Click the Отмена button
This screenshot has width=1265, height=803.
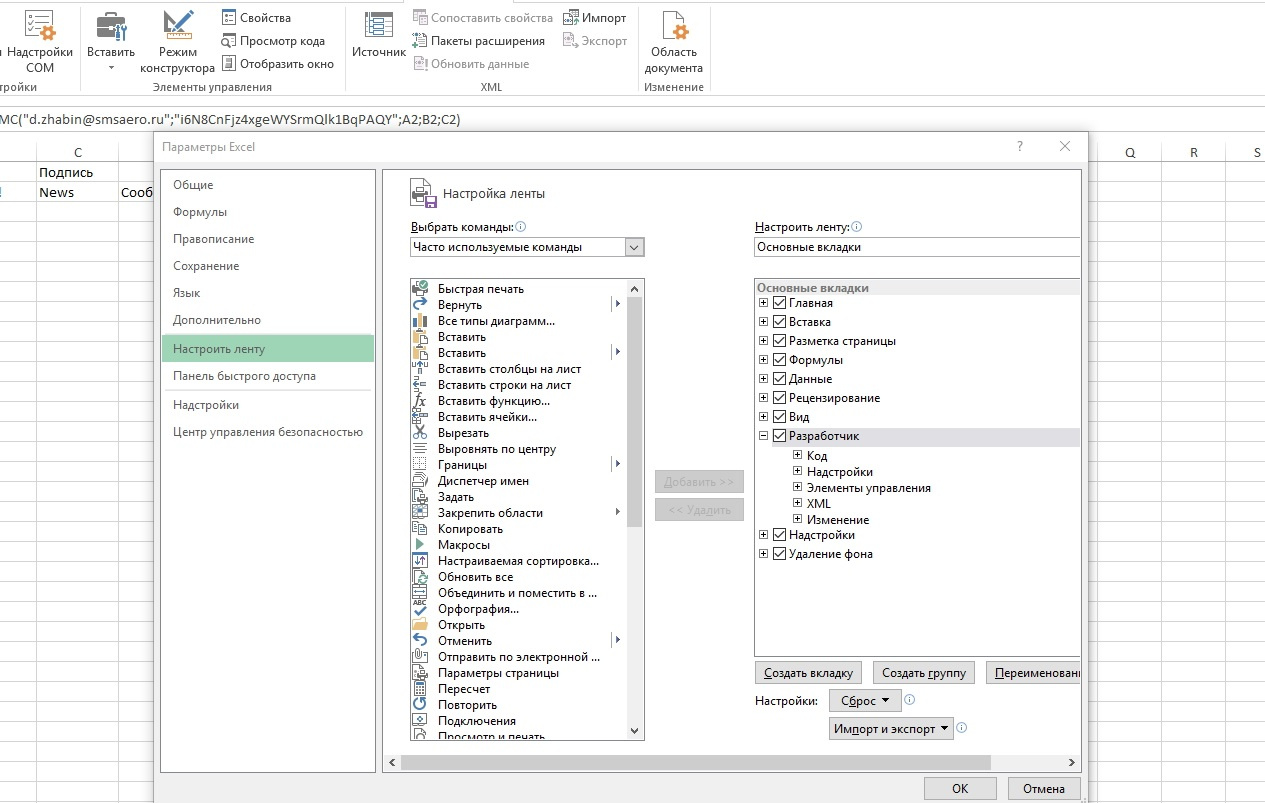pyautogui.click(x=1044, y=788)
